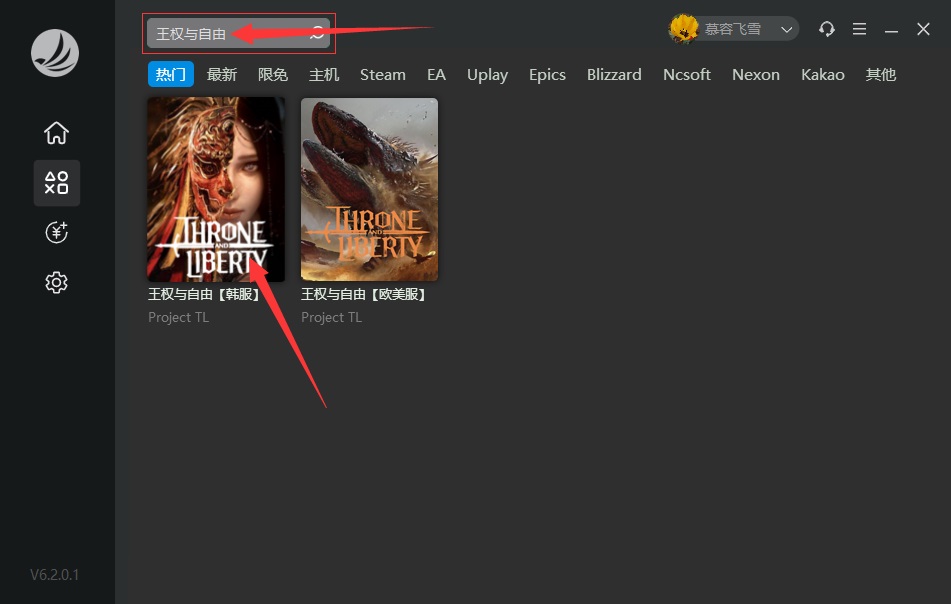Open the 其他 tab
The width and height of the screenshot is (951, 604).
881,75
